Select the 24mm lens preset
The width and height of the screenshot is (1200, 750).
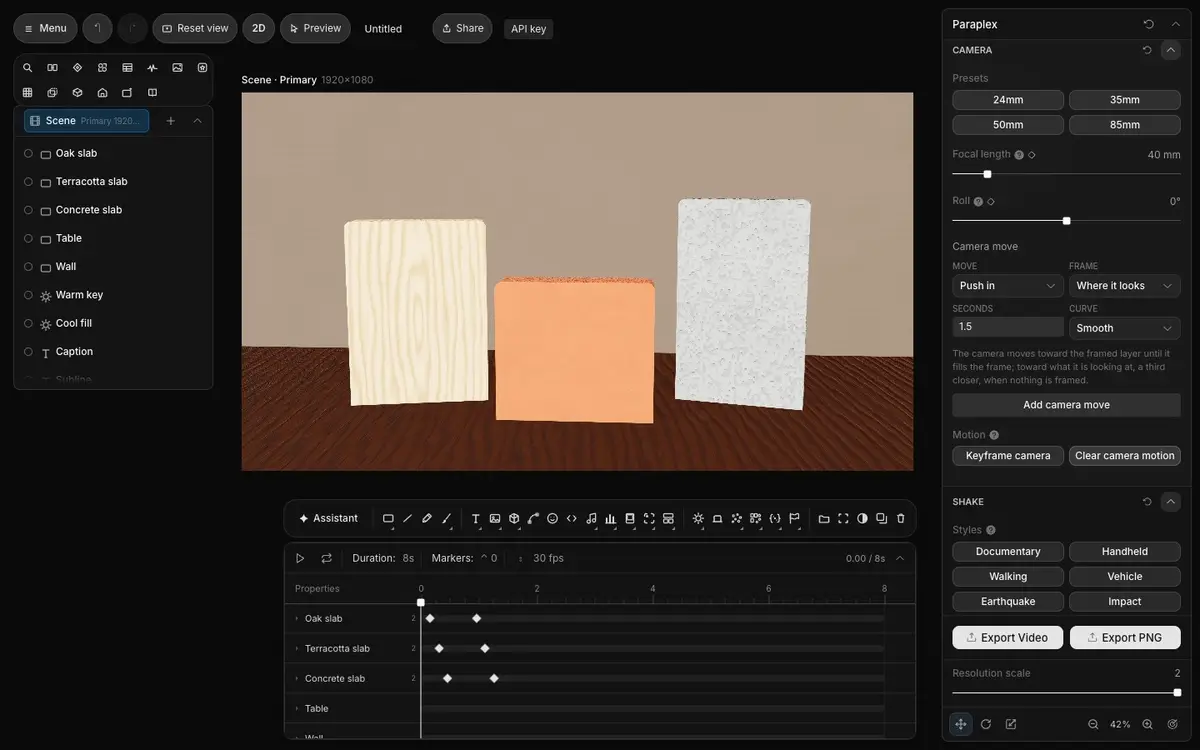tap(1008, 100)
